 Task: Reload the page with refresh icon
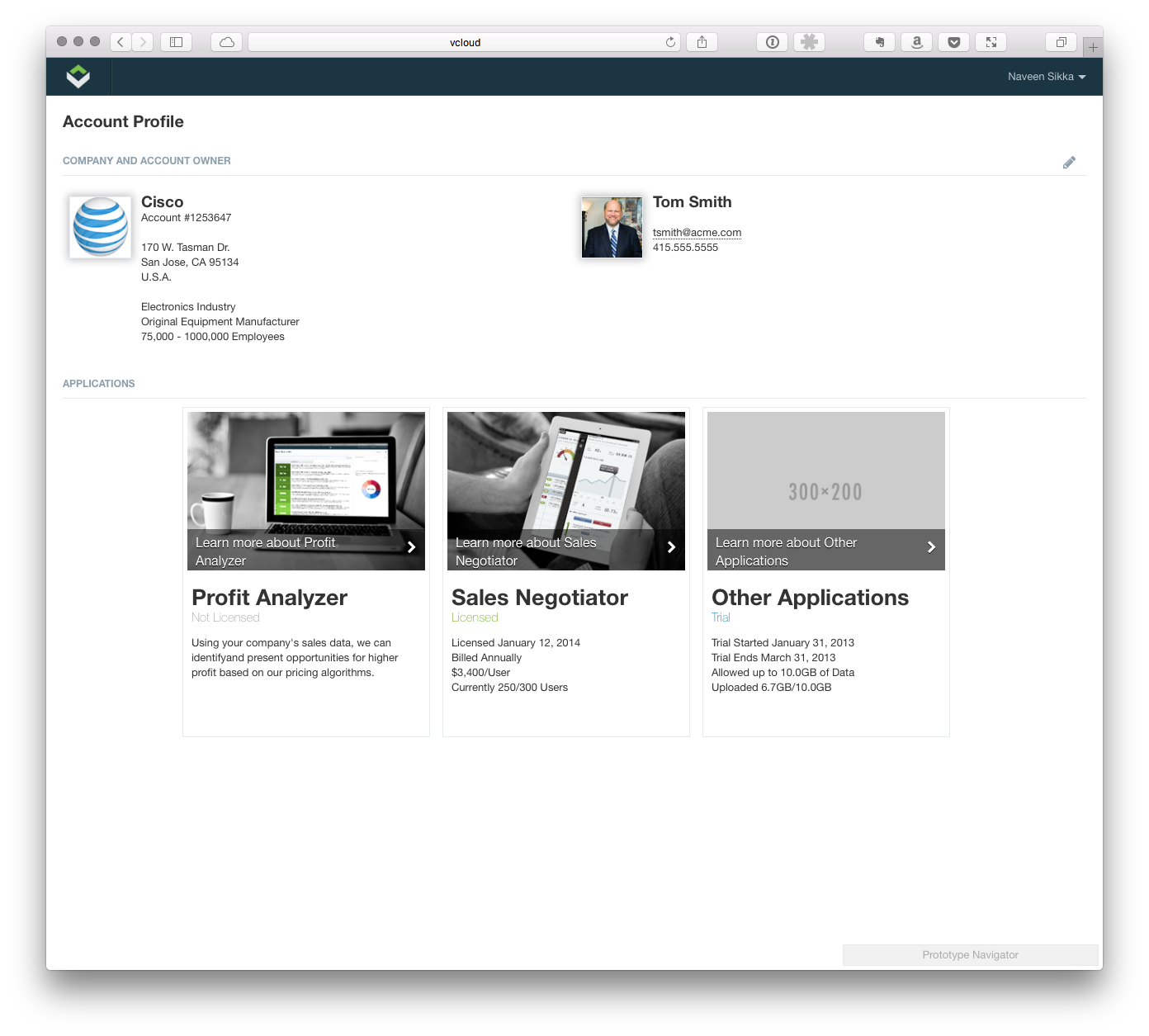670,42
